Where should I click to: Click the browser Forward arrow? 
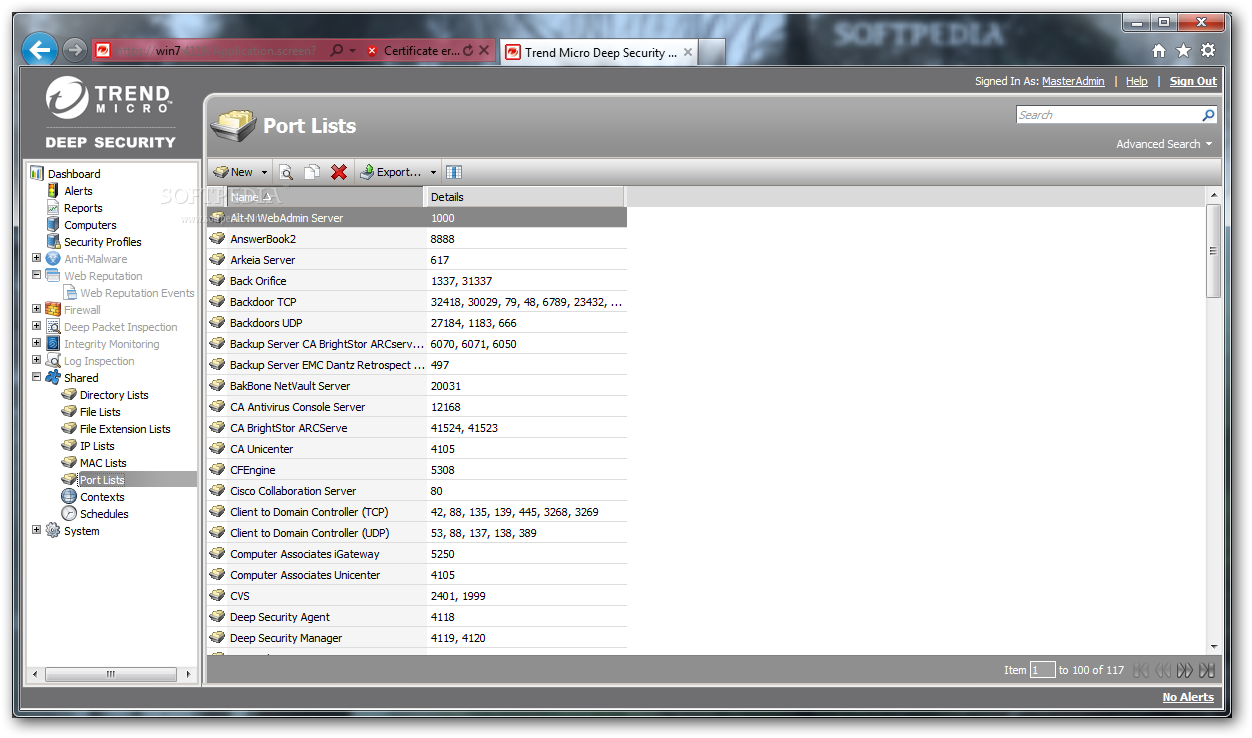pyautogui.click(x=74, y=49)
